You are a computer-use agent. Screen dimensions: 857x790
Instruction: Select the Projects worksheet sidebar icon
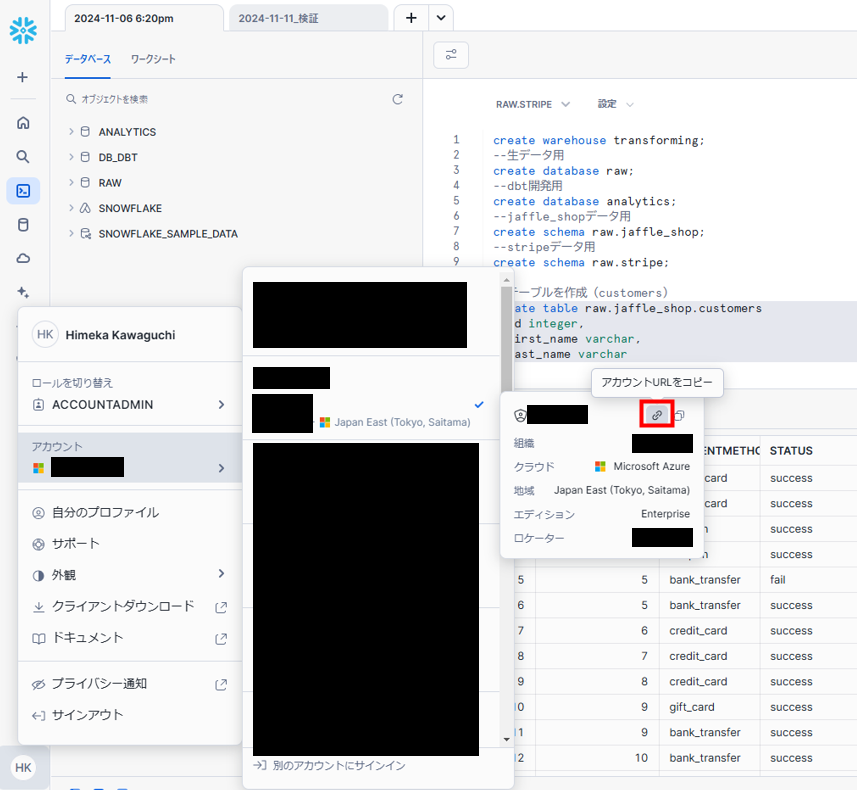coord(22,187)
